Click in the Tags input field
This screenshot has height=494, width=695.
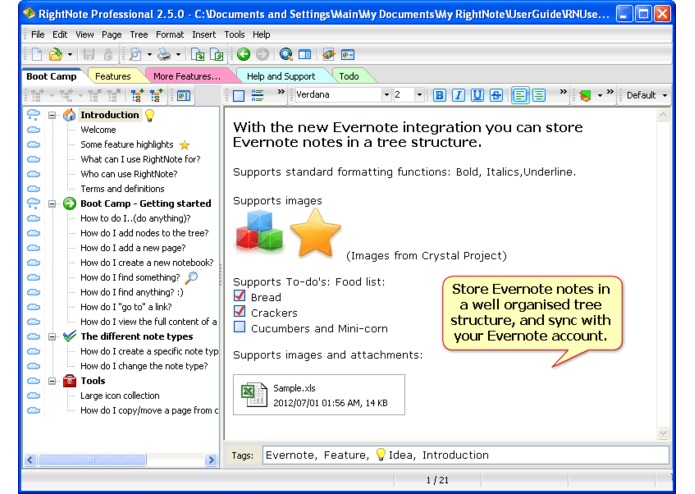[x=465, y=455]
